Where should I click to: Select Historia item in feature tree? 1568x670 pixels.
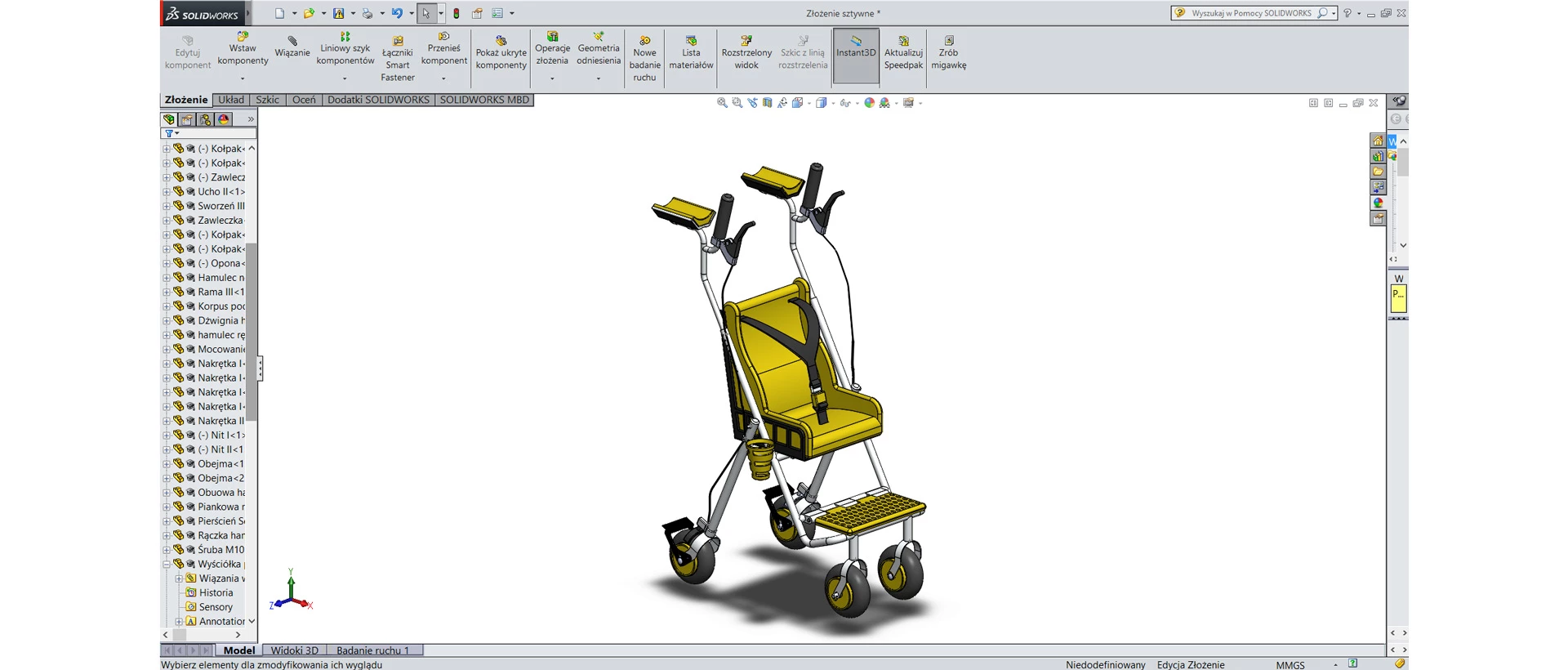click(216, 593)
